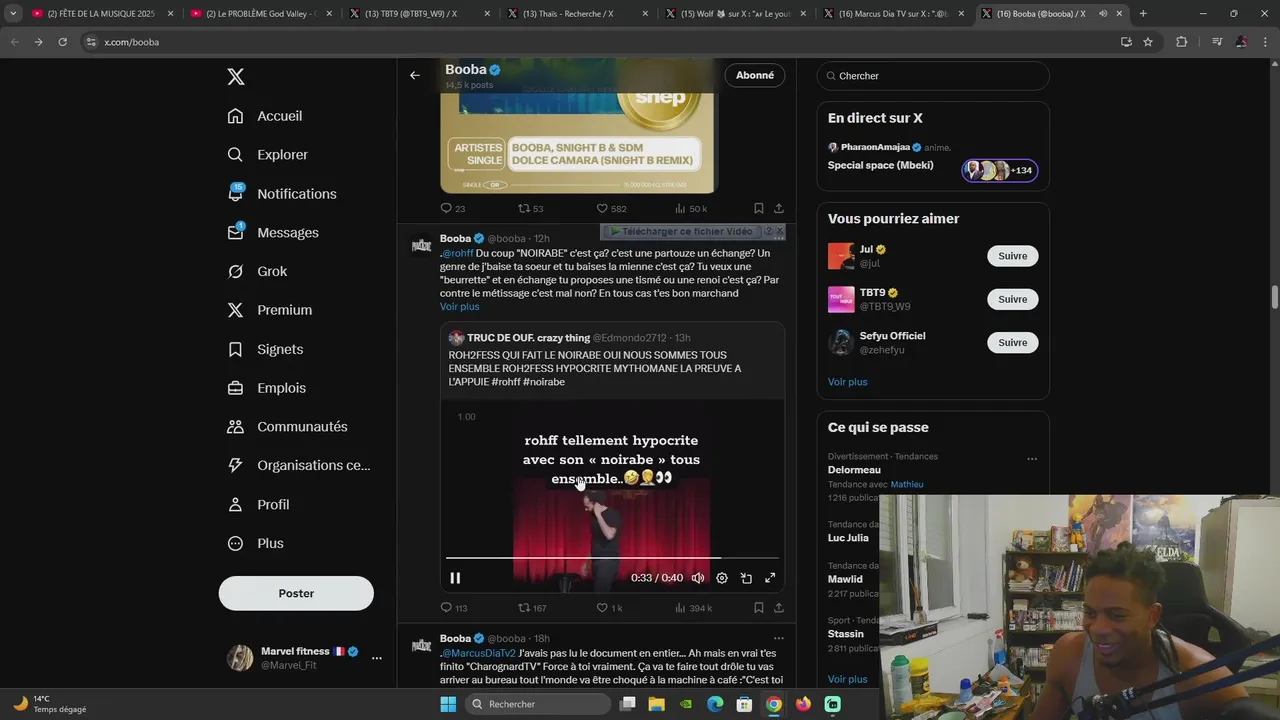Screen dimensions: 1280x720
Task: Click taskbar Rechercher search box
Action: (x=538, y=704)
